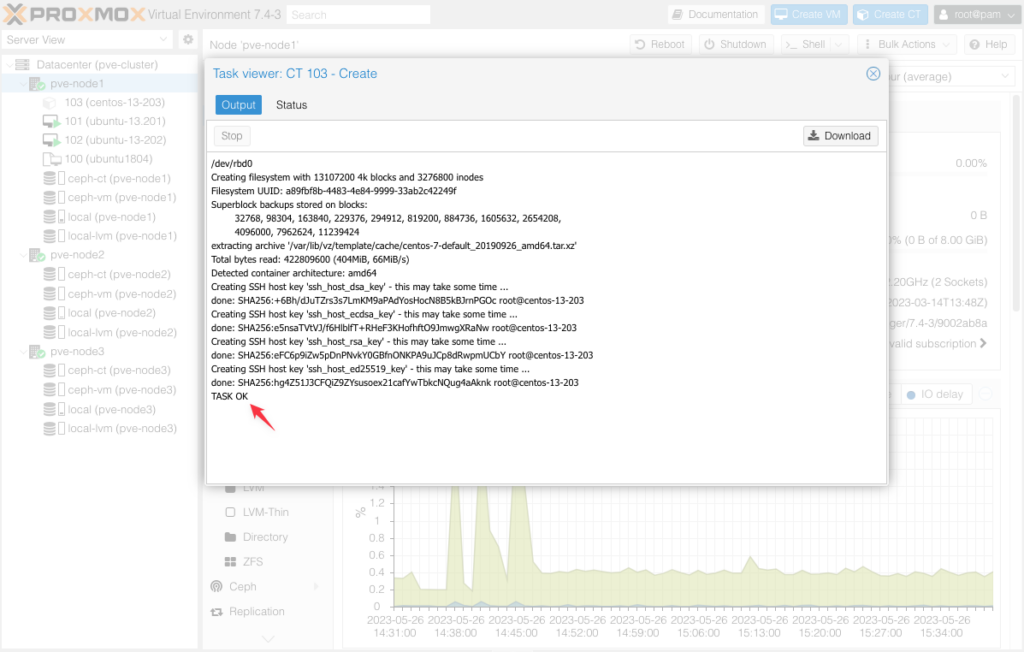Expand more node menu items chevron
The image size is (1024, 652).
(268, 638)
